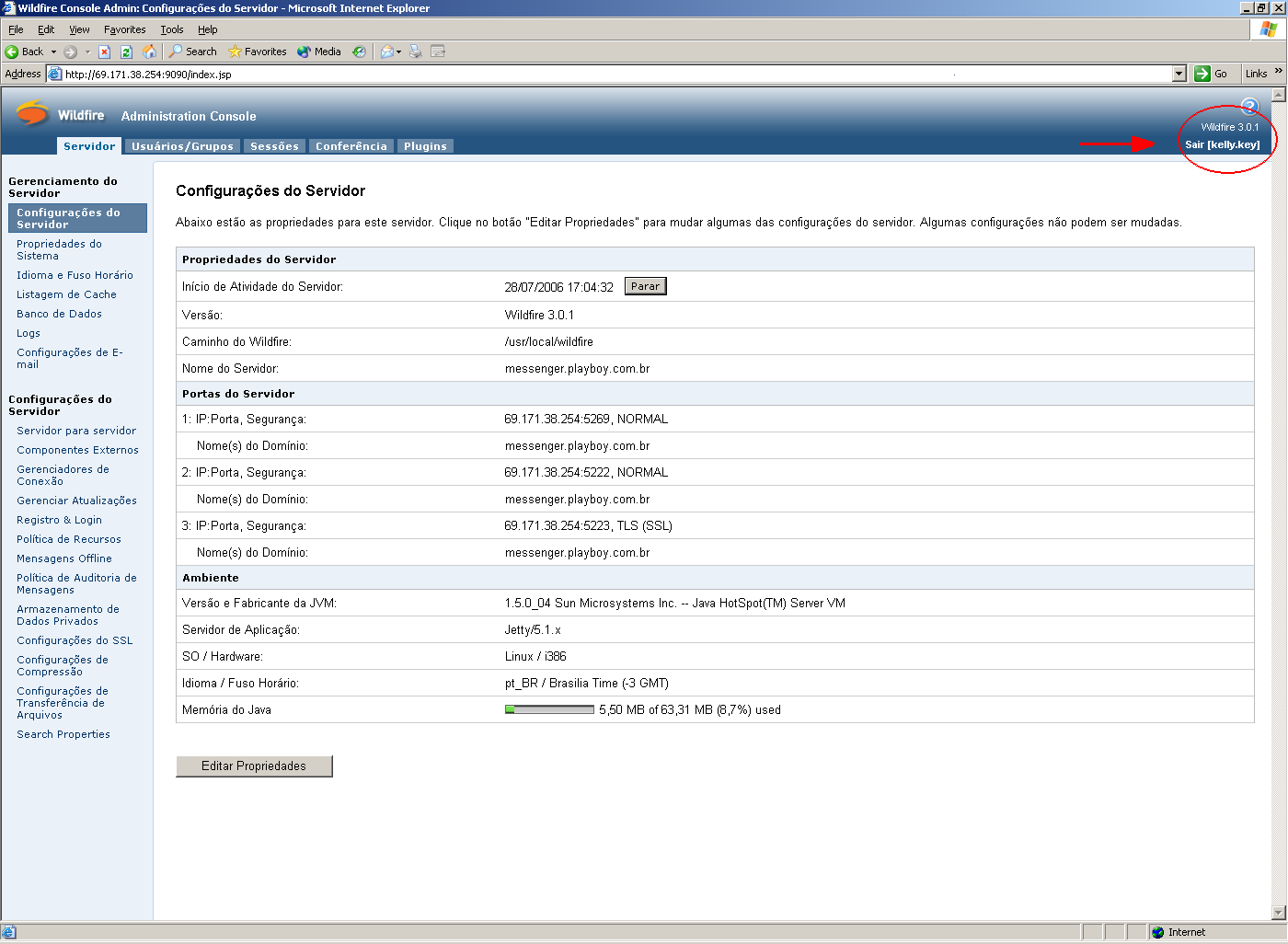Open Gerenciar Atualizações link
Viewport: 1288px width, 944px height.
tap(76, 501)
